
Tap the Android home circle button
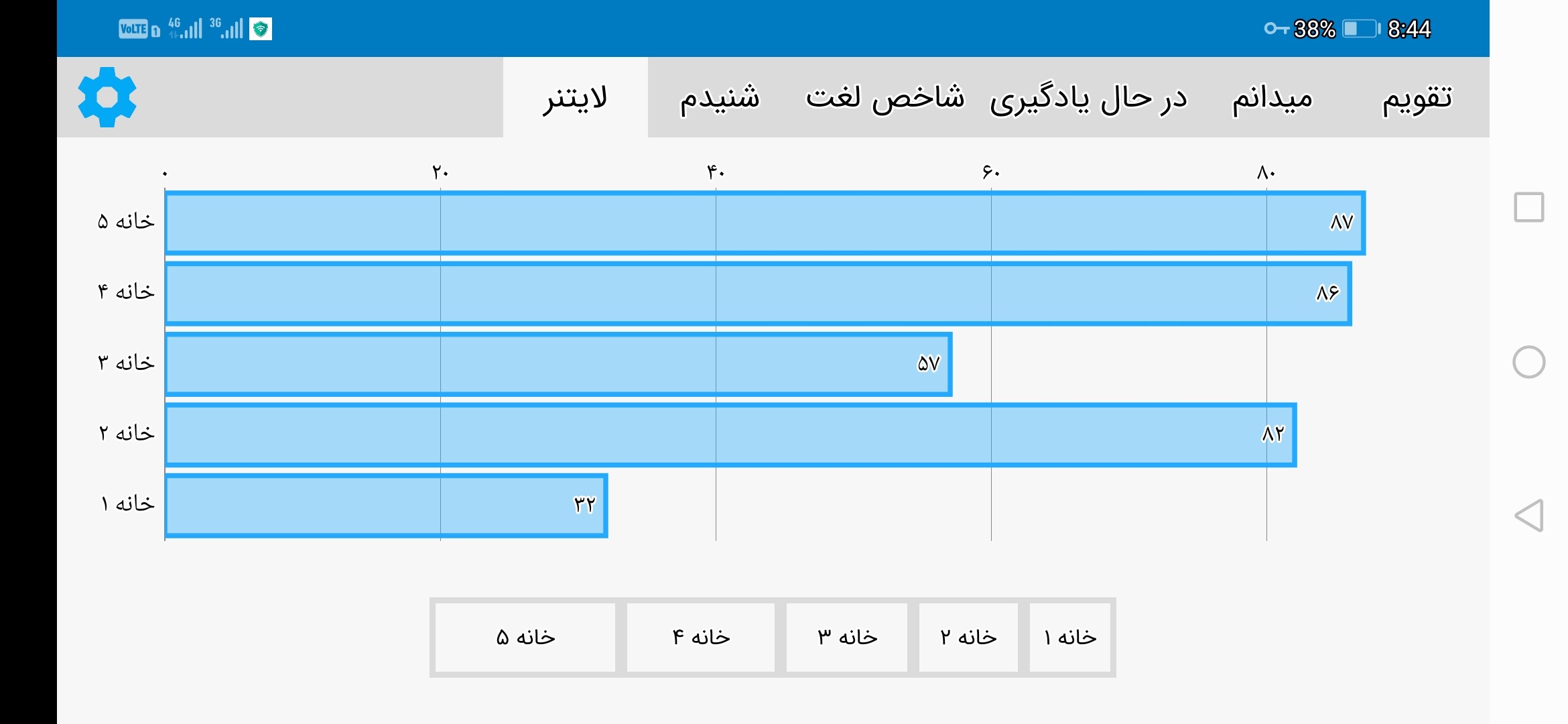(1528, 362)
